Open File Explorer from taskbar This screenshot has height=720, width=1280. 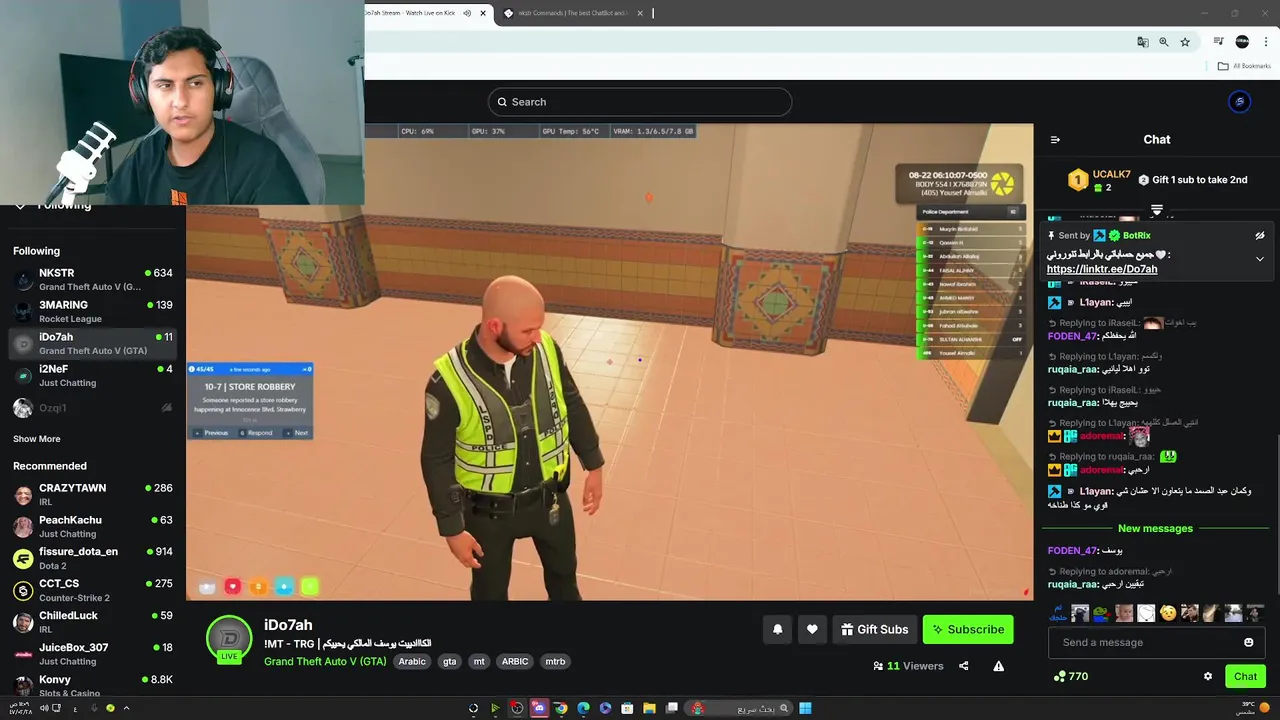point(649,708)
